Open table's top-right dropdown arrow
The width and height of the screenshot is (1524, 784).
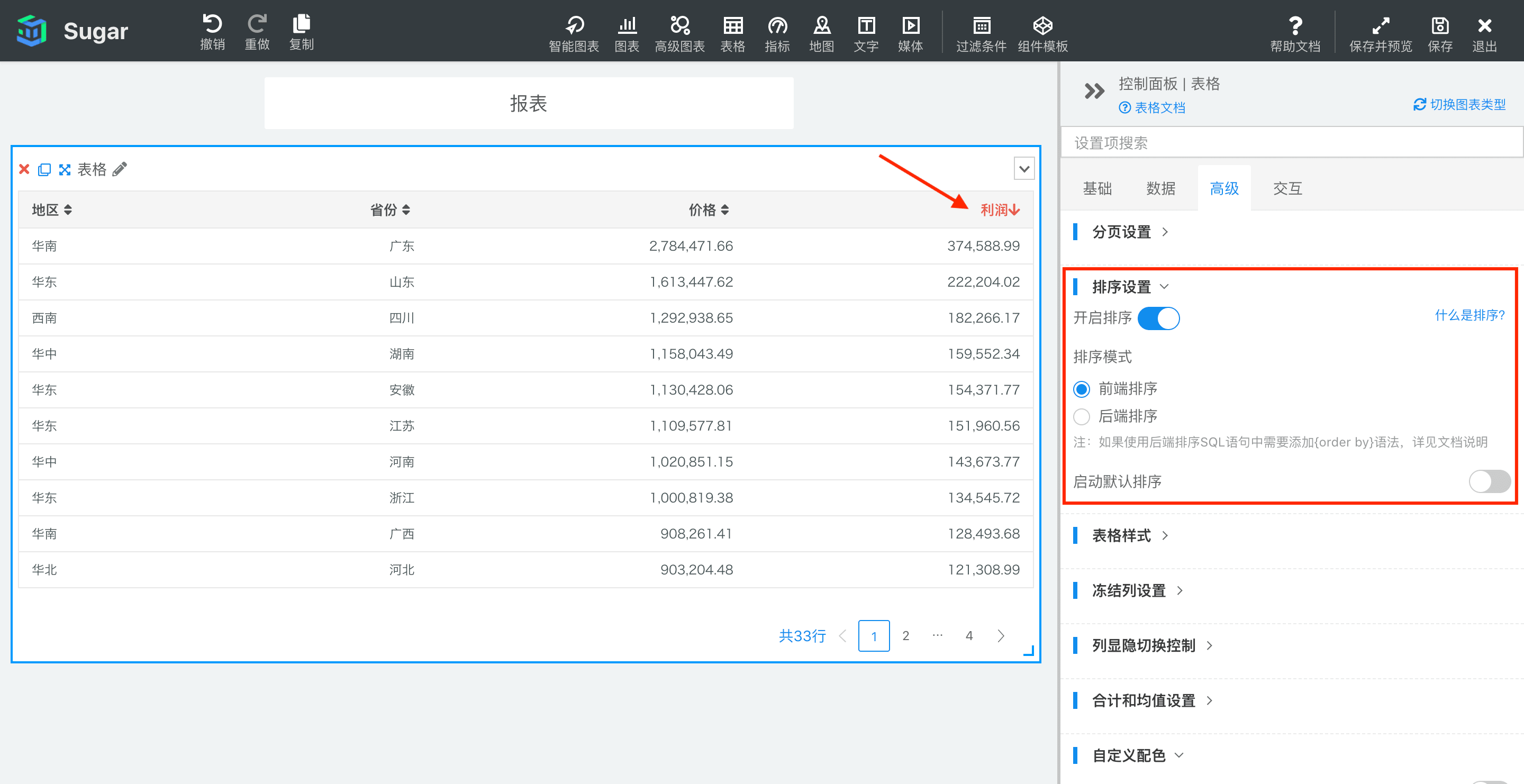1024,169
